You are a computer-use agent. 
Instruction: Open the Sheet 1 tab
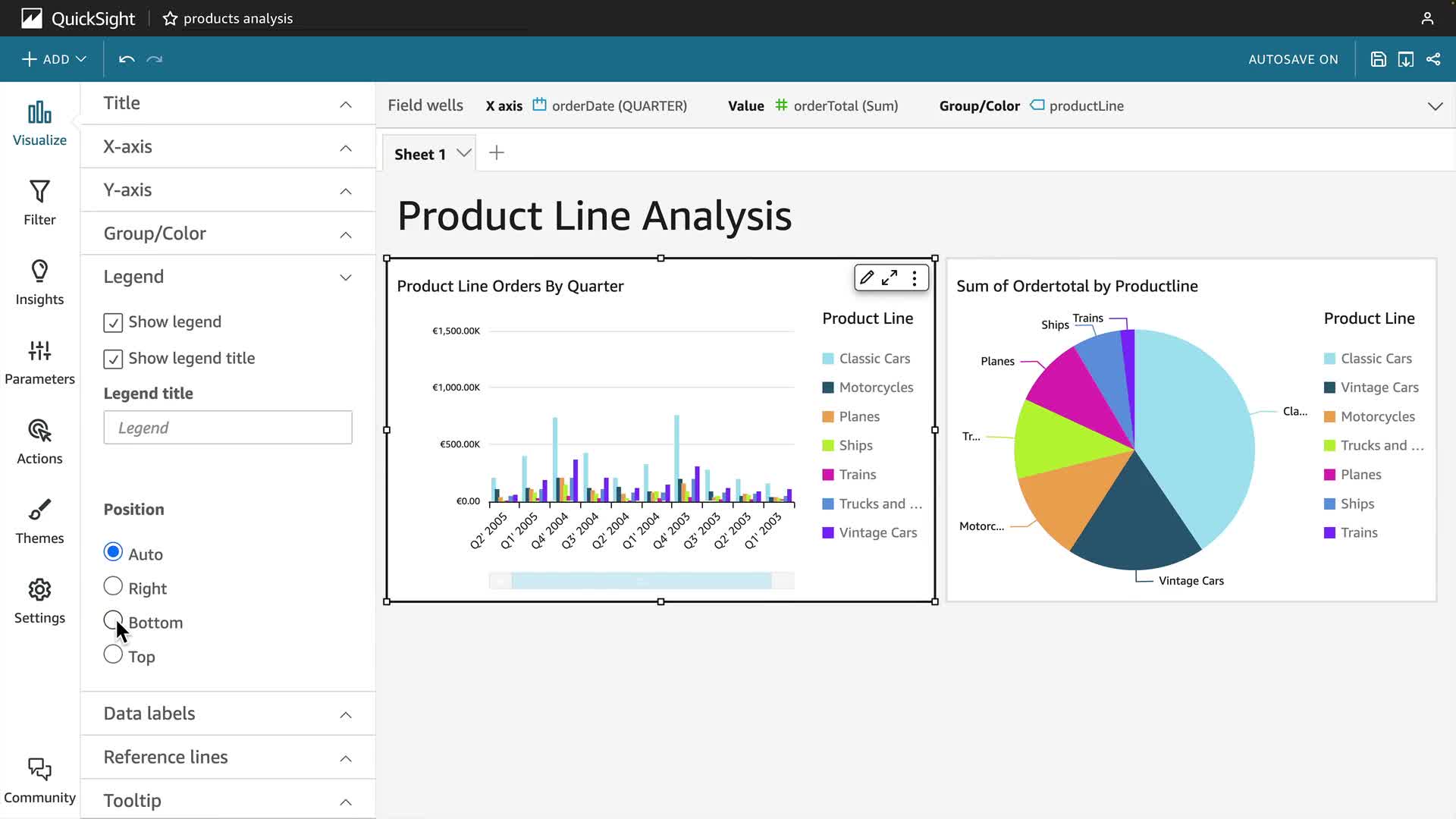pos(420,154)
